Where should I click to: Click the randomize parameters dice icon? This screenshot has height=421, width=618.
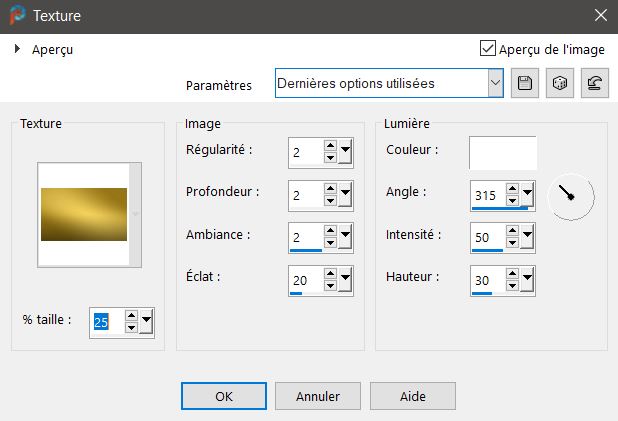560,84
